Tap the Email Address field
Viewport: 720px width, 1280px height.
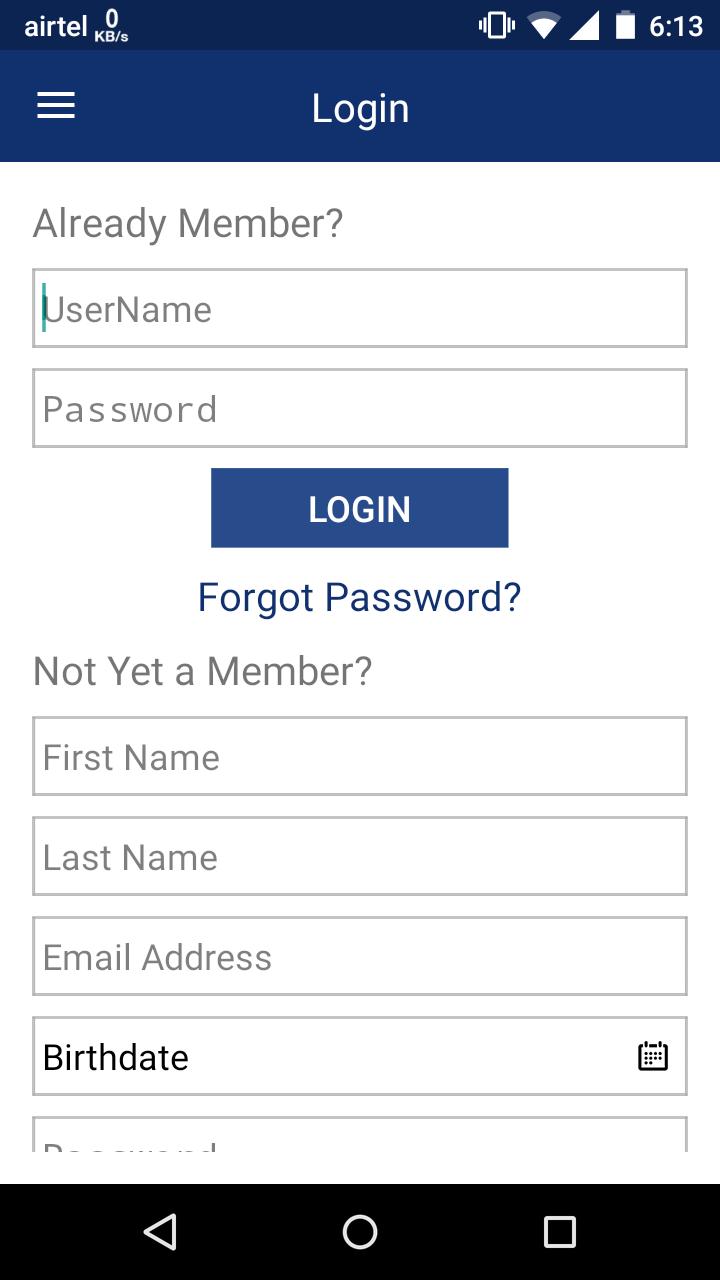(x=360, y=956)
